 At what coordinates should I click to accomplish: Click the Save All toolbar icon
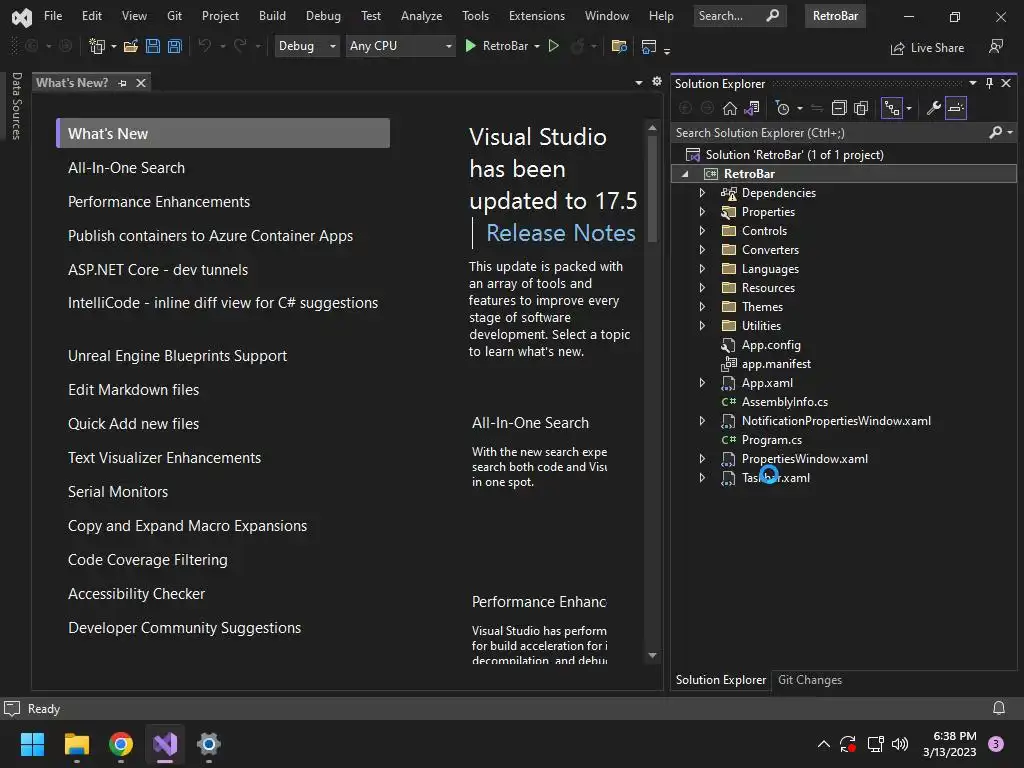coord(174,46)
